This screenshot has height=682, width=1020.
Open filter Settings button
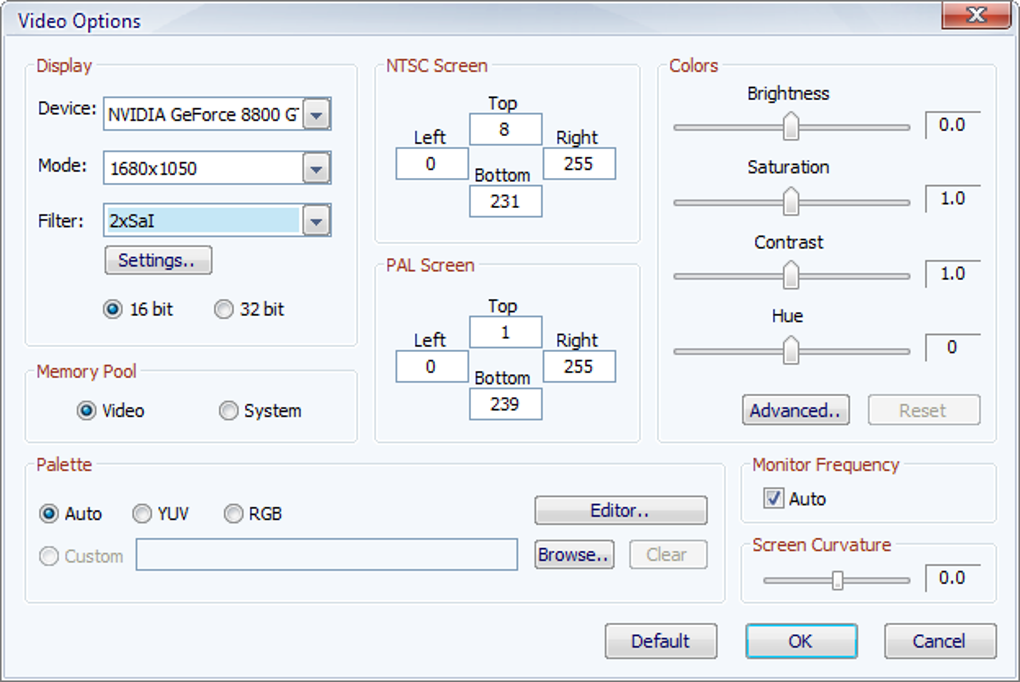click(158, 260)
